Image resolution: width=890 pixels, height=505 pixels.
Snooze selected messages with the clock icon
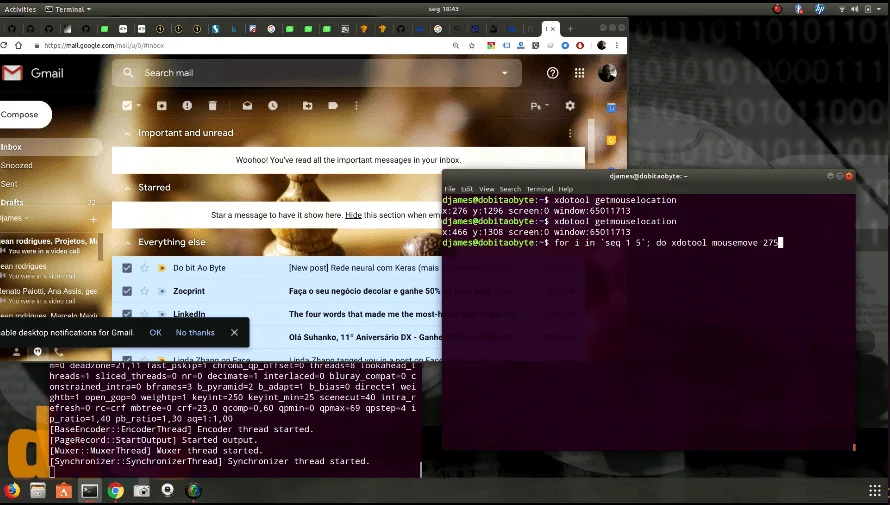click(273, 106)
